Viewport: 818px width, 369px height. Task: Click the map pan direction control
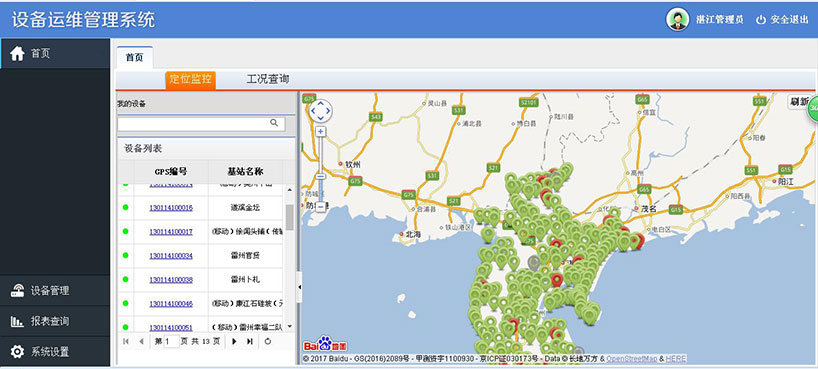tap(320, 111)
